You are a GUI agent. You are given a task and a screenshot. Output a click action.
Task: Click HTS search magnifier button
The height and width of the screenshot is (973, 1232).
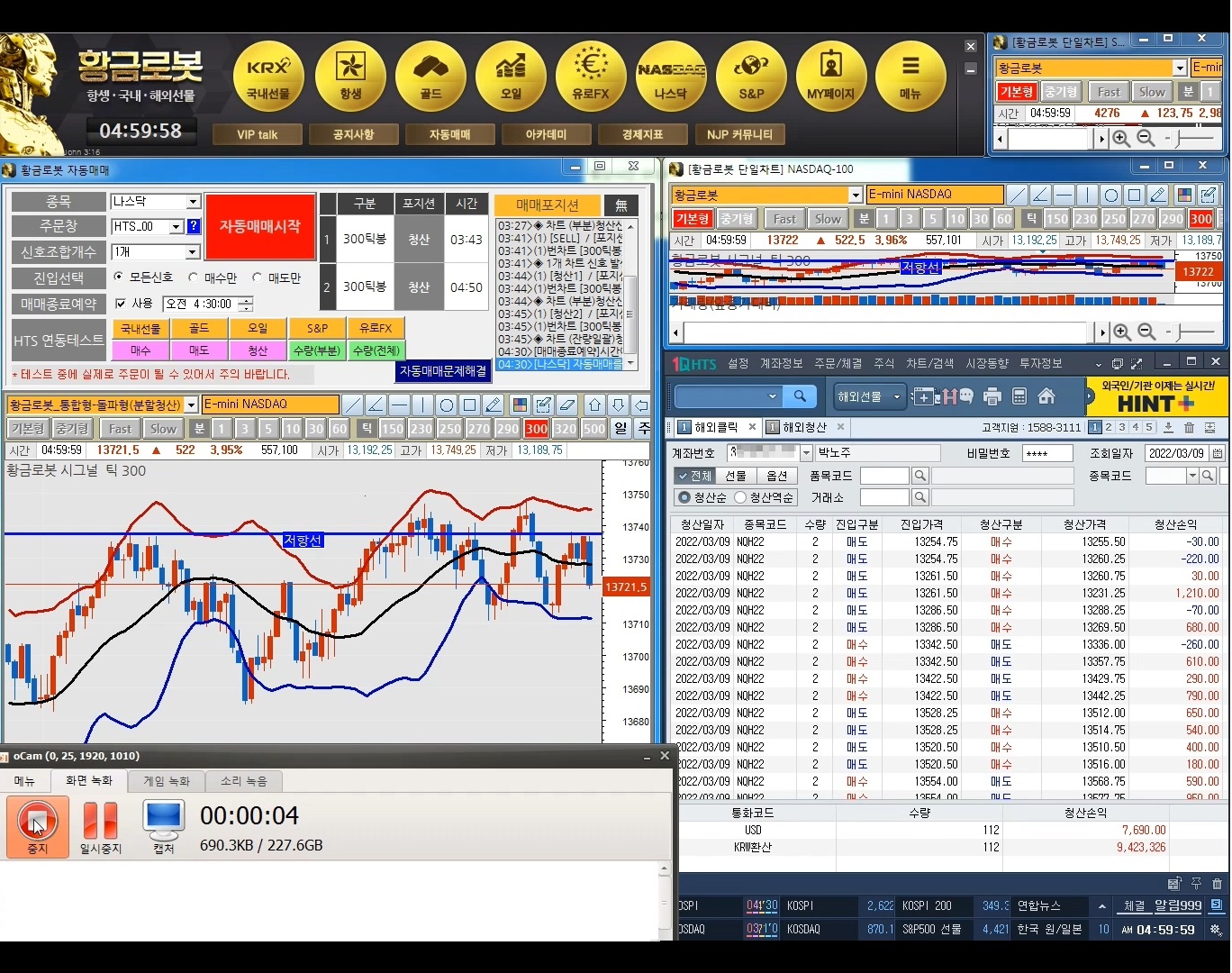coord(800,396)
